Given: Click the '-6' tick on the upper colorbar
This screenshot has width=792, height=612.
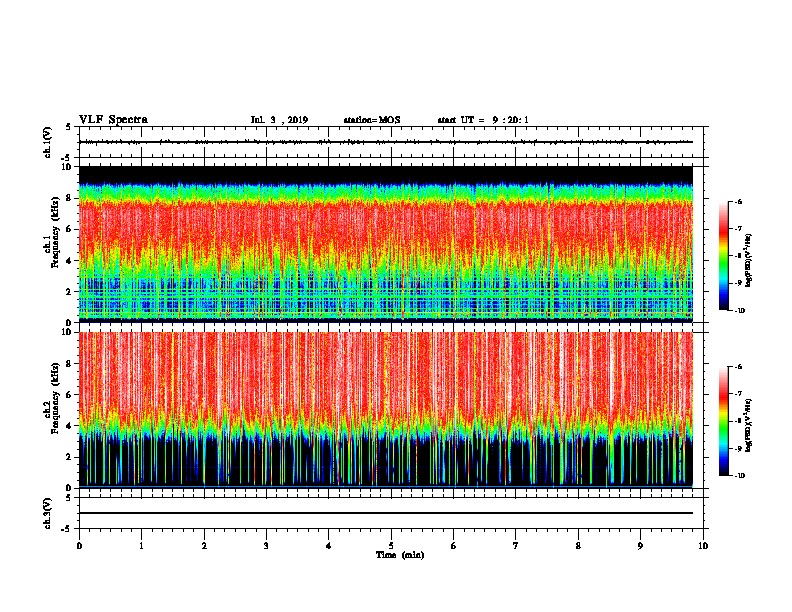Looking at the screenshot, I should [x=738, y=202].
